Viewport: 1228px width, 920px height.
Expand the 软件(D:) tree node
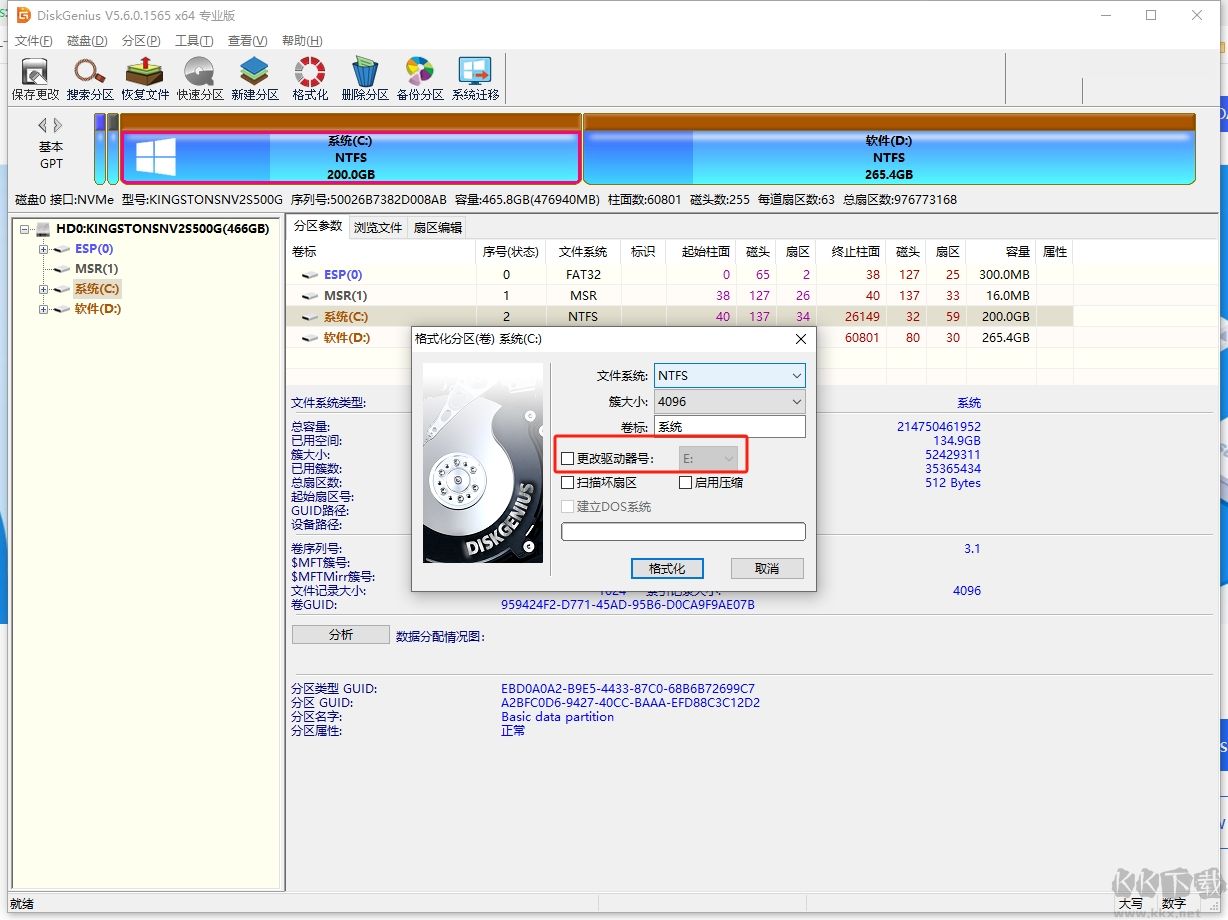[44, 310]
